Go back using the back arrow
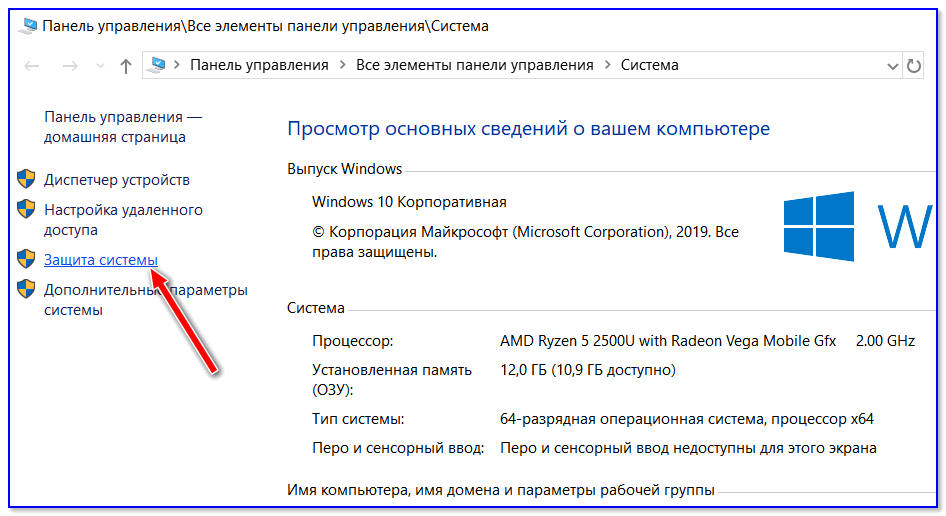Screen dimensions: 946x516 [x=32, y=66]
